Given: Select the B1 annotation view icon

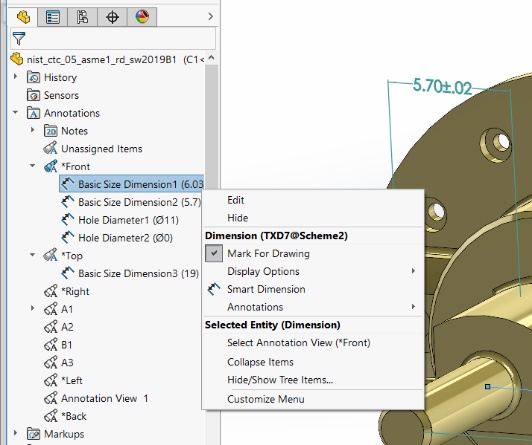Looking at the screenshot, I should tap(51, 345).
